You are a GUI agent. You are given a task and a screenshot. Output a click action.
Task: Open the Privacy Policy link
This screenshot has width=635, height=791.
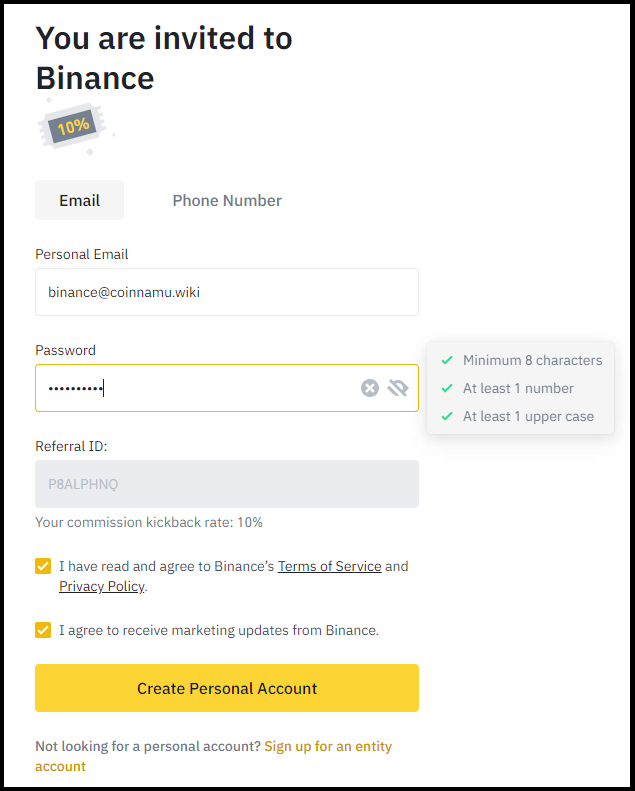tap(102, 586)
